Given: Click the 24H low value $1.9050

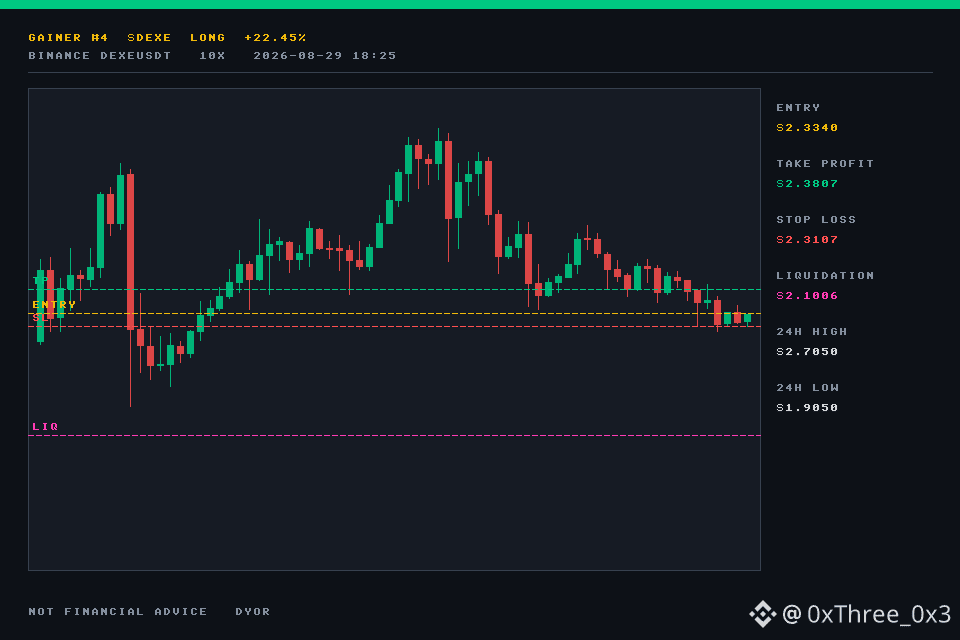Looking at the screenshot, I should (x=807, y=408).
